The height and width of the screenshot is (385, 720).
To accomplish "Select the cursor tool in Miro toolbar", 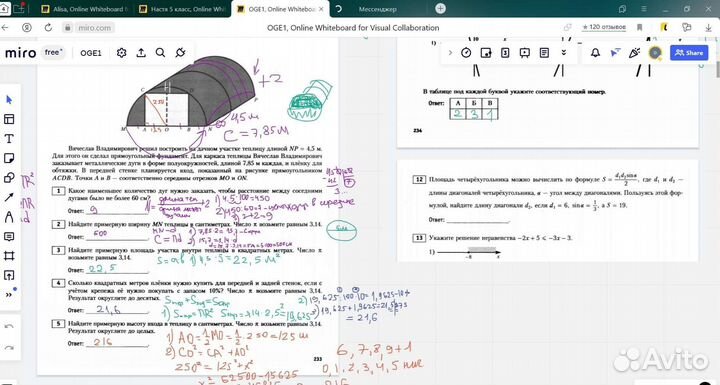I will pos(9,100).
